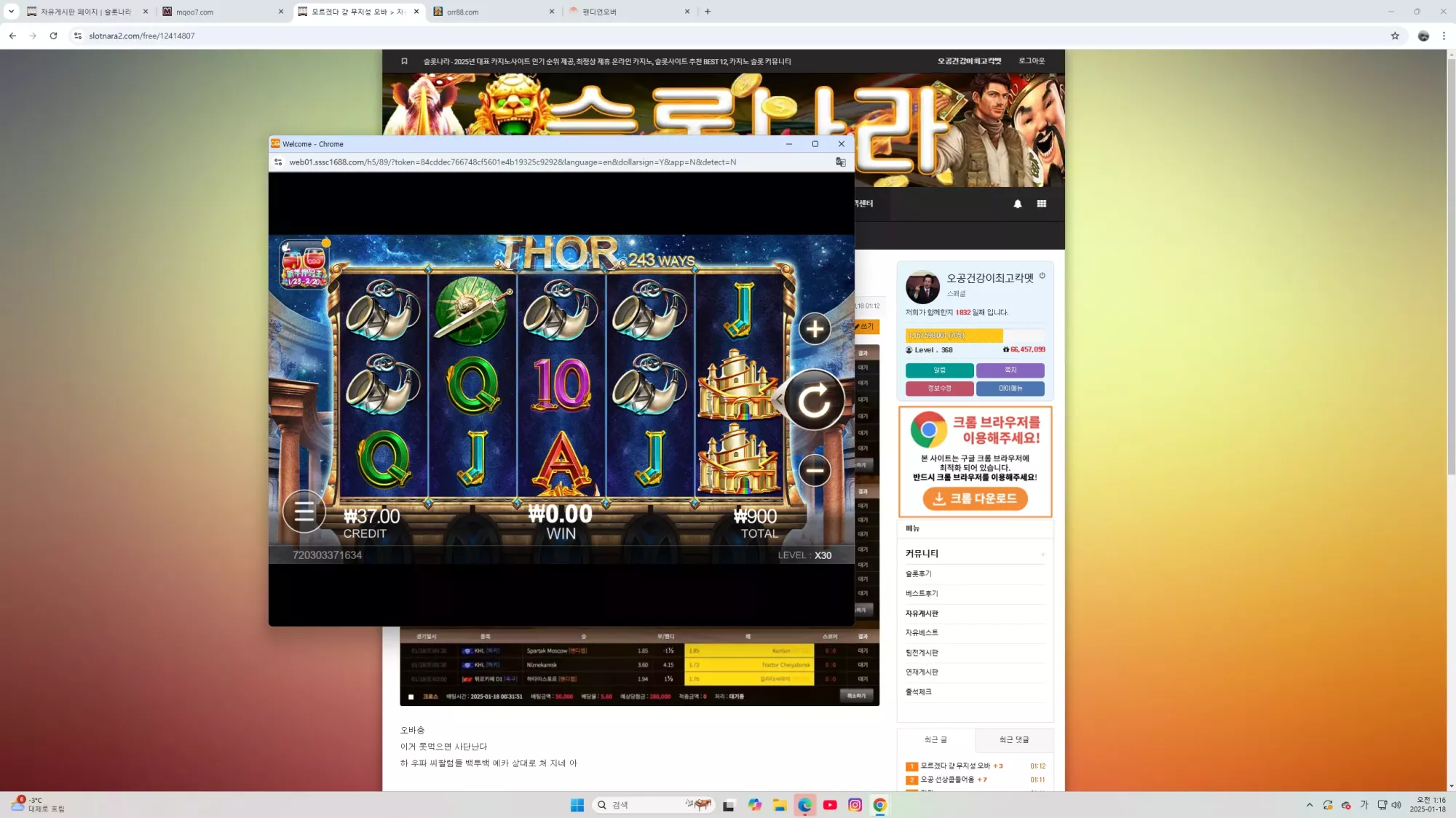Viewport: 1456px width, 818px height.
Task: Click the 알림 button
Action: point(939,370)
